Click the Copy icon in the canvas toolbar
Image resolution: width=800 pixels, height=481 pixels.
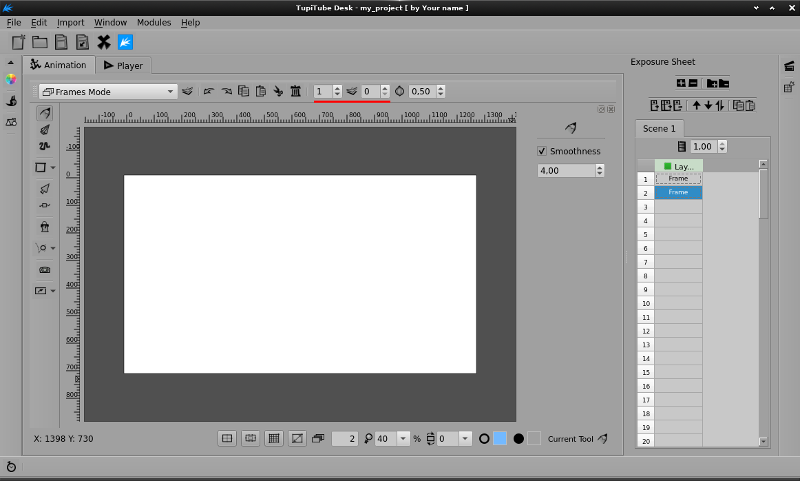click(244, 91)
